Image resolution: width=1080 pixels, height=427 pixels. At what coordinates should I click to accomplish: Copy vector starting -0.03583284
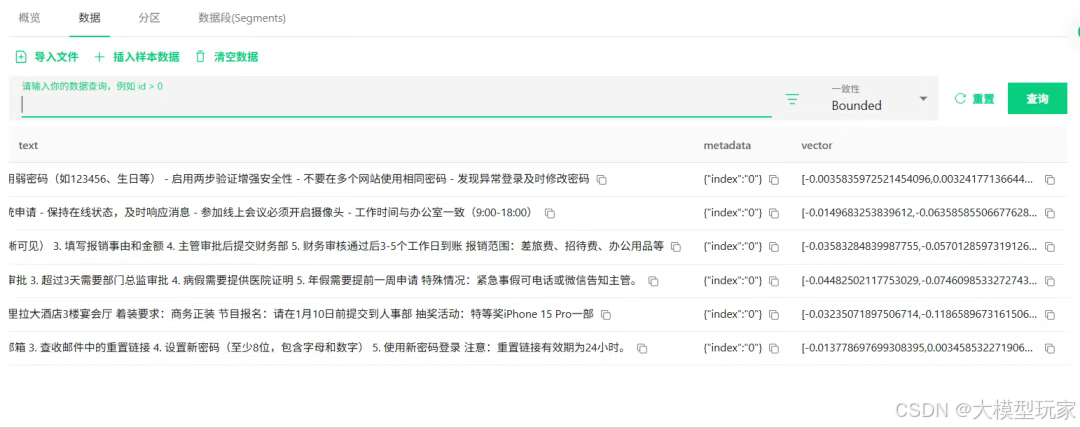coord(1050,247)
